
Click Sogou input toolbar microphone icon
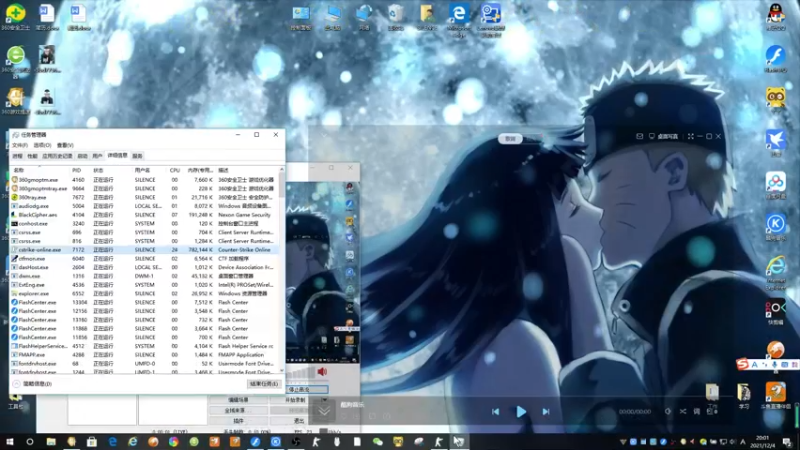coord(774,365)
